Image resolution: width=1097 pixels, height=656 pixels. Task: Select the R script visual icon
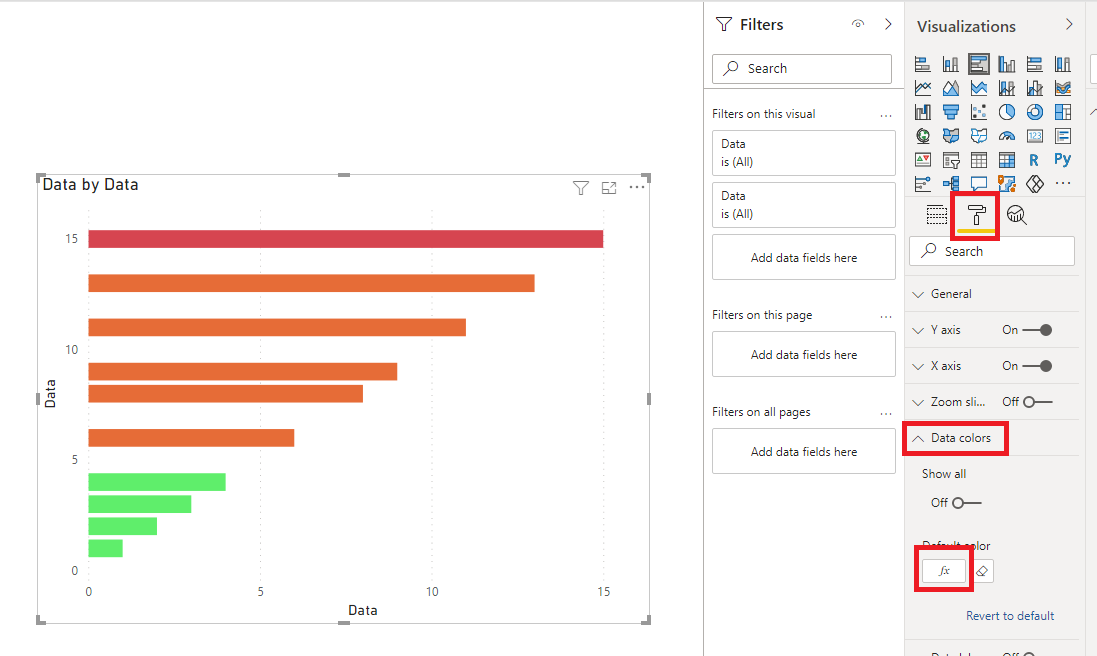[1034, 160]
